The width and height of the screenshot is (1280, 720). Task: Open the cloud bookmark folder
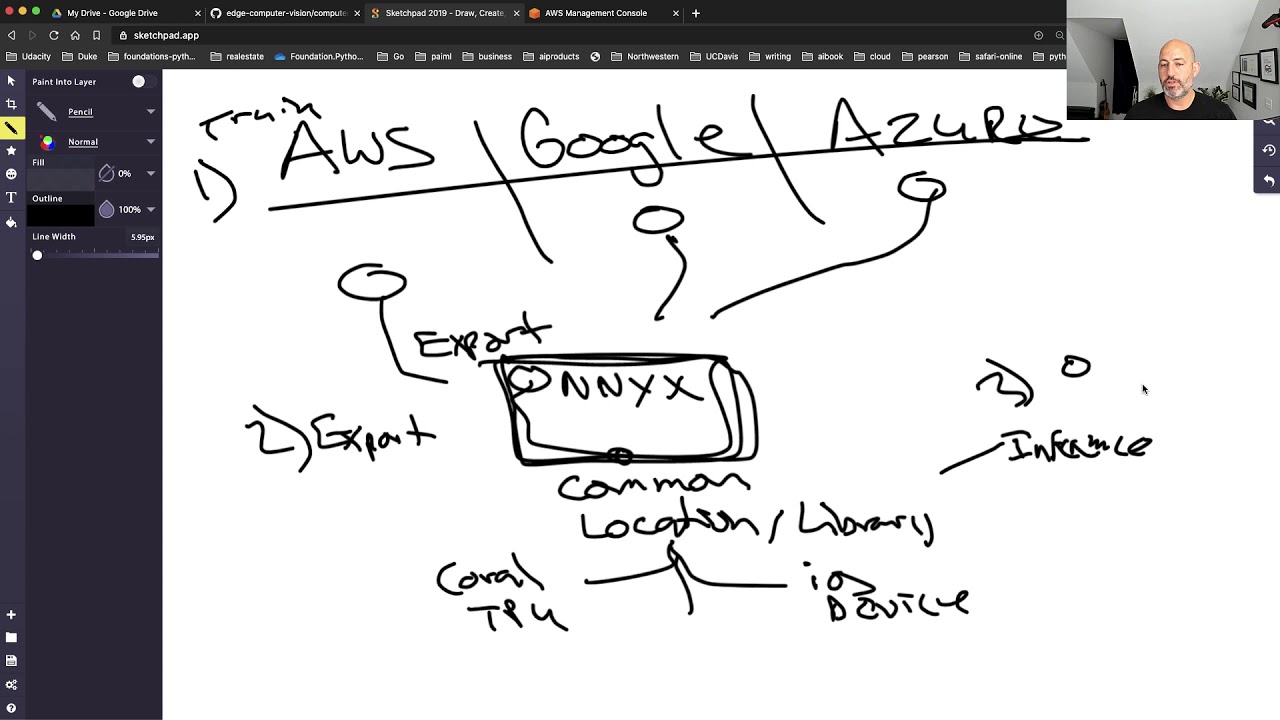[x=872, y=56]
